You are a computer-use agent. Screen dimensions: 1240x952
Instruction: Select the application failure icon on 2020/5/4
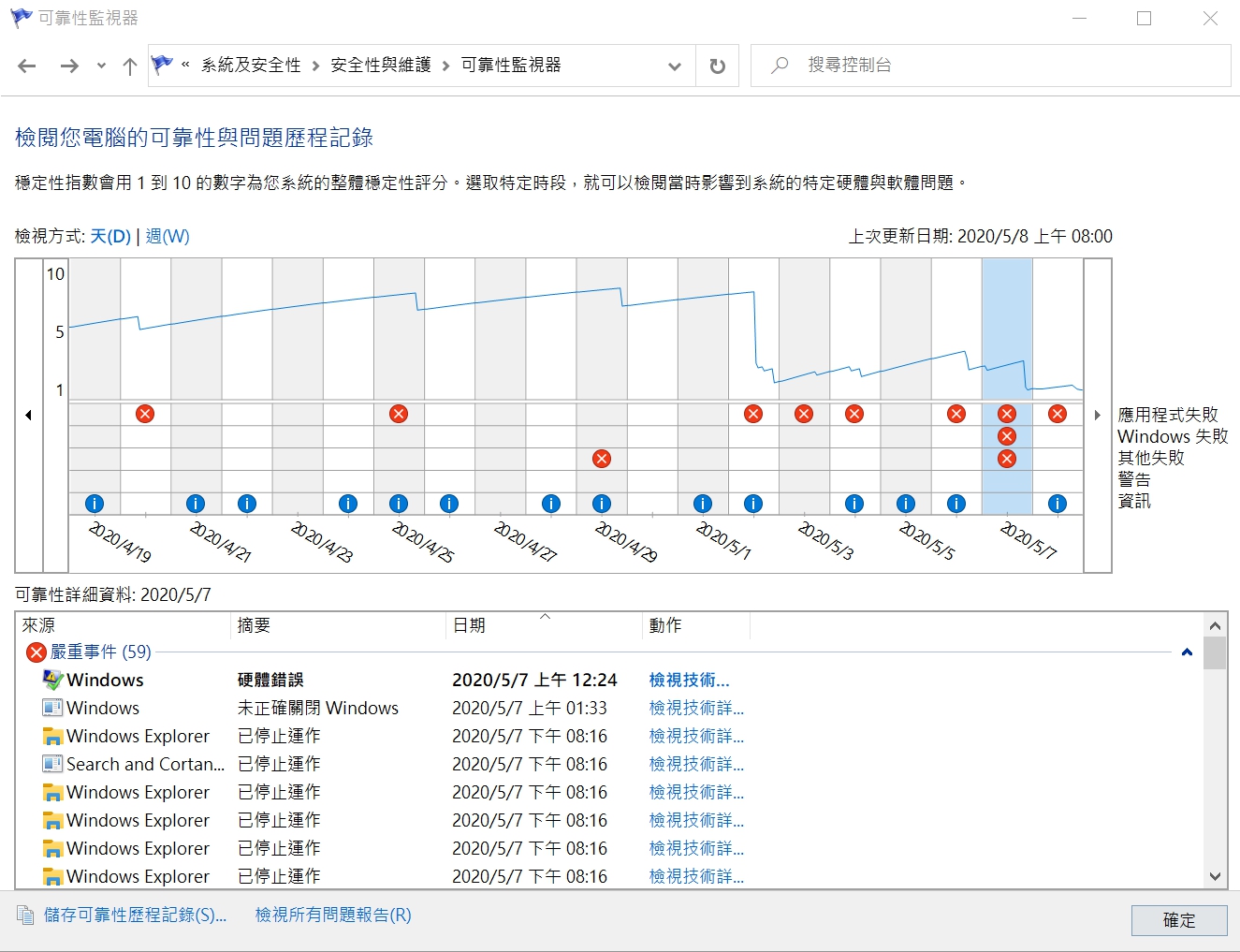click(854, 414)
